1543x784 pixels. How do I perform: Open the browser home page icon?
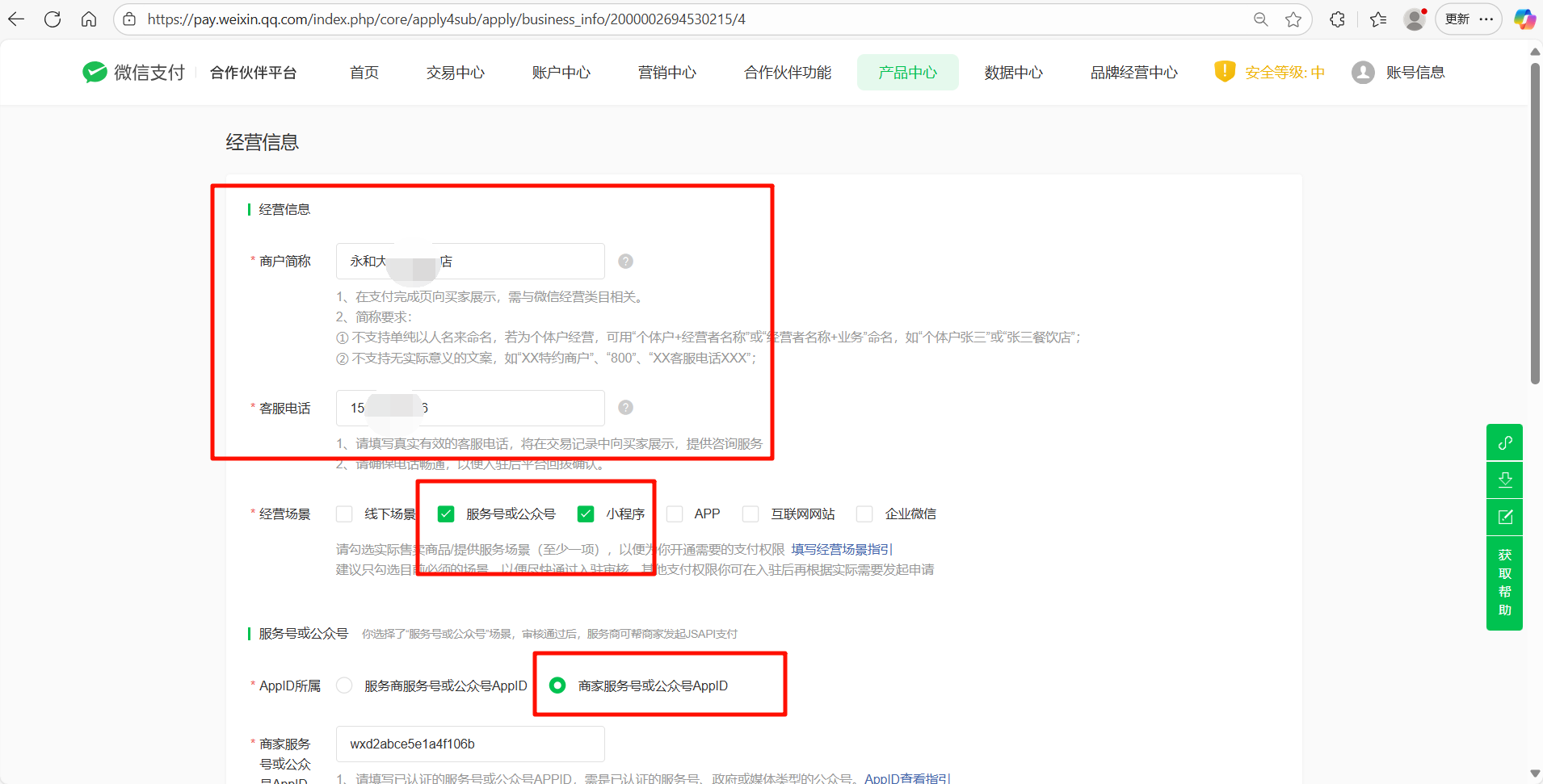coord(89,19)
